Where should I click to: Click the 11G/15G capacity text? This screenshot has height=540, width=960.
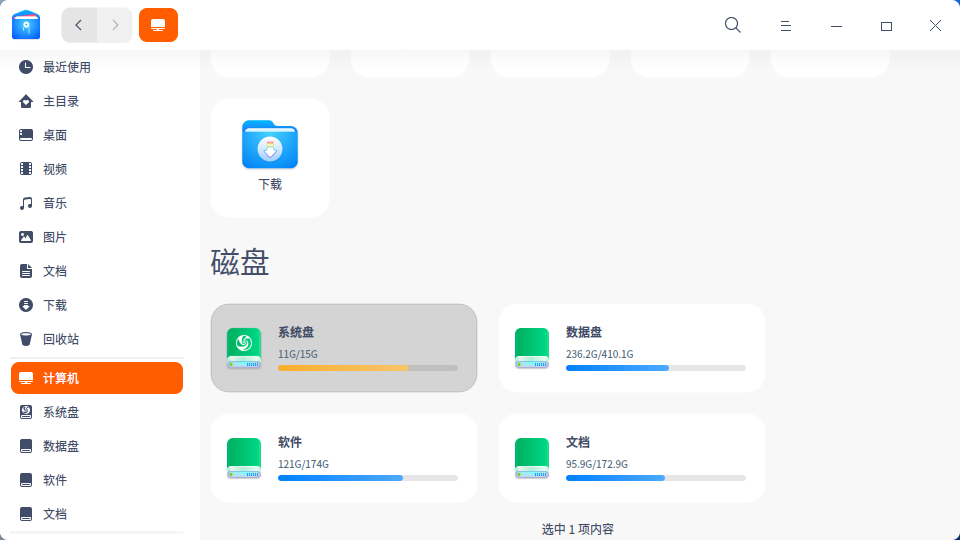click(298, 354)
